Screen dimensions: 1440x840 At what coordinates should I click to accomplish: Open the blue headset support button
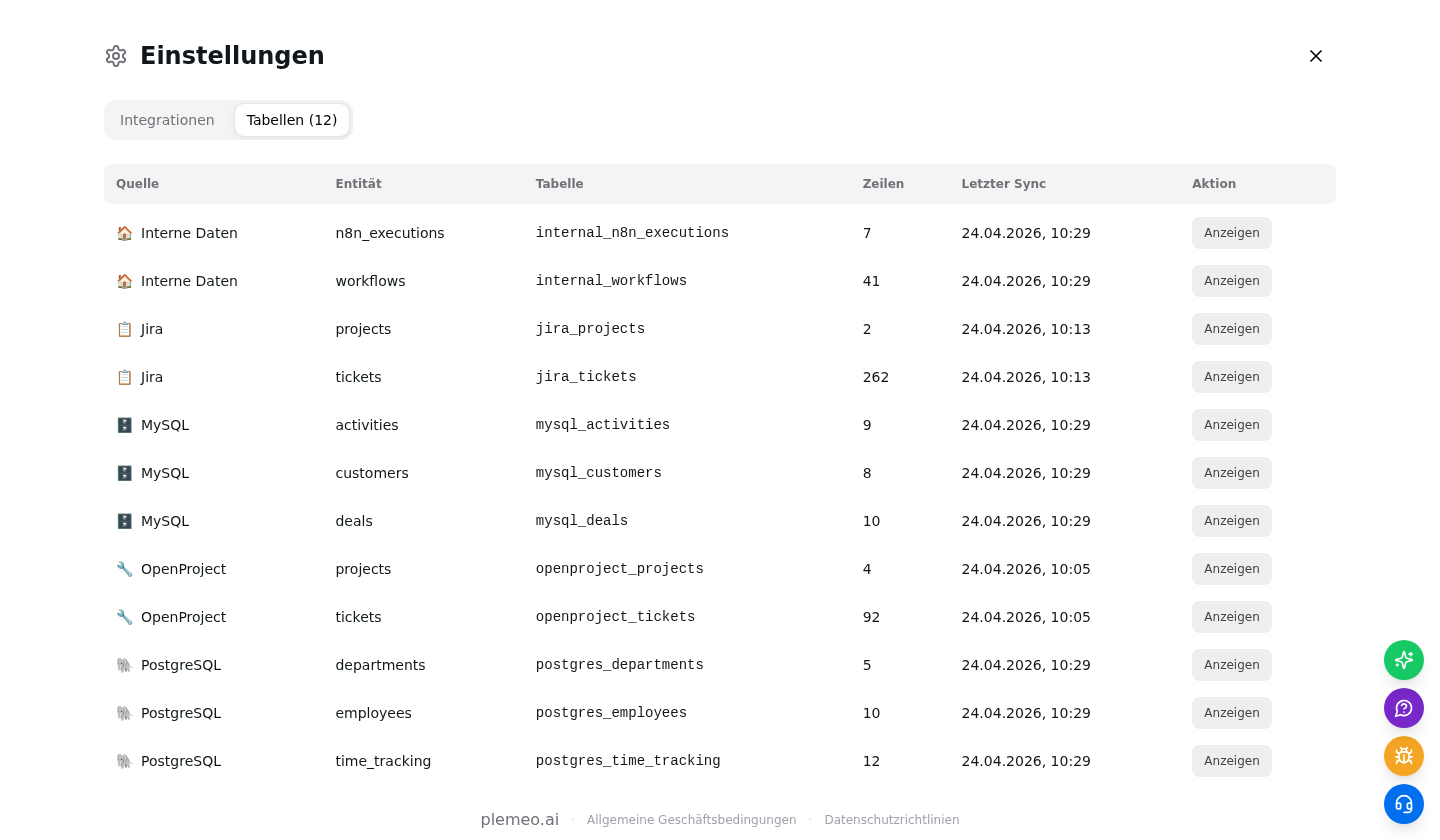[x=1404, y=804]
